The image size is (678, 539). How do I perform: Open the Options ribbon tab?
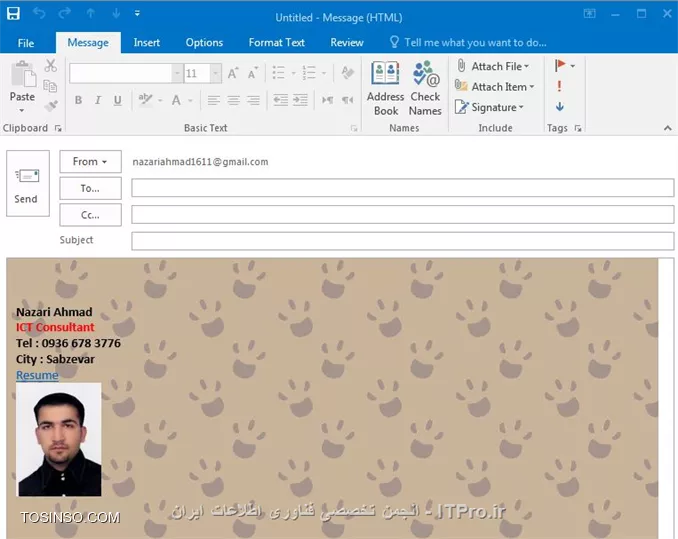click(x=204, y=42)
